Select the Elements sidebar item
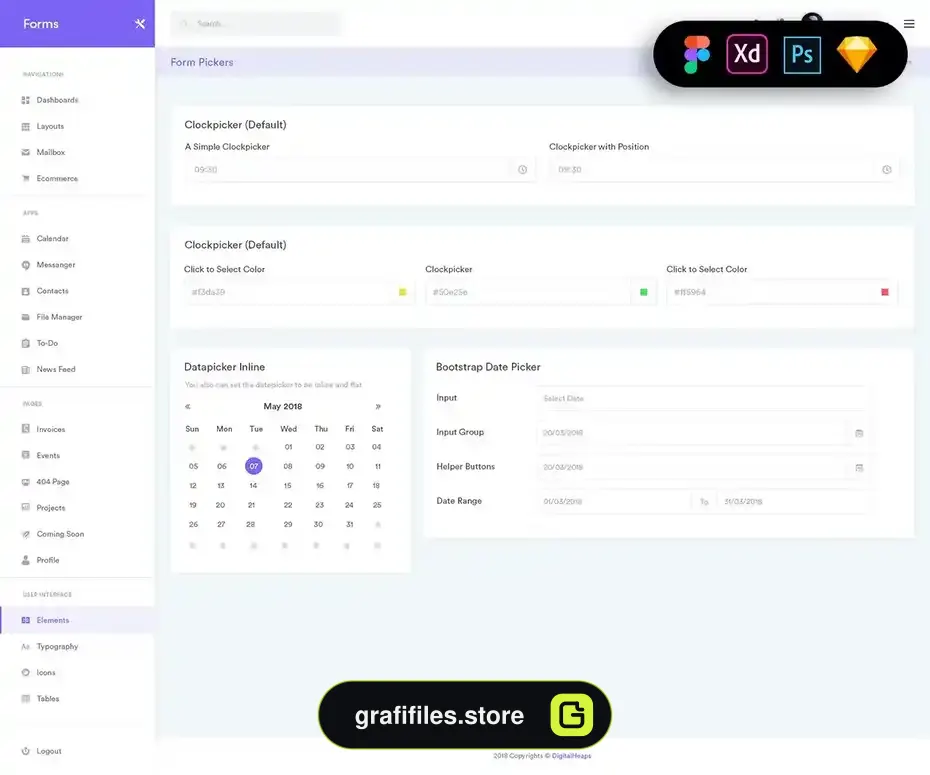Screen dimensions: 930x775 pyautogui.click(x=78, y=620)
